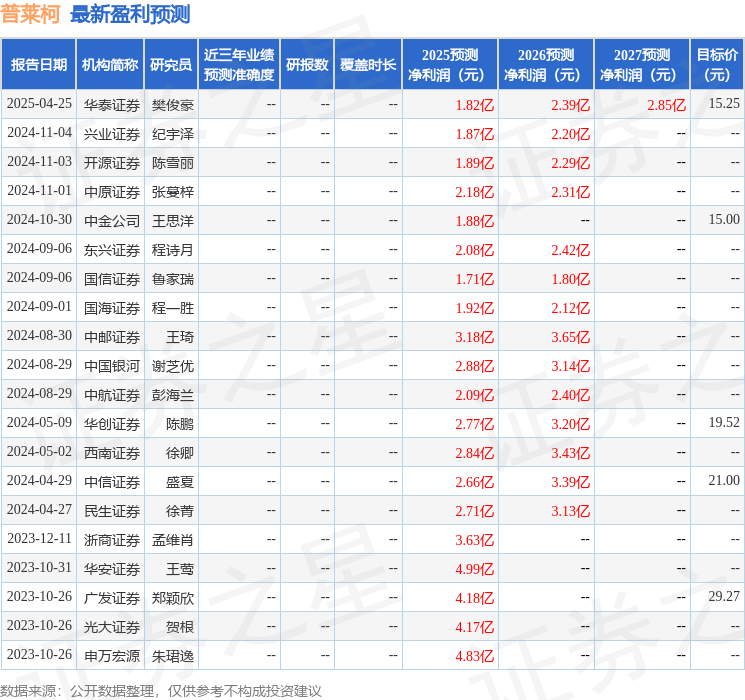745x700 pixels.
Task: Click the 报告日期 column header
Action: (38, 65)
